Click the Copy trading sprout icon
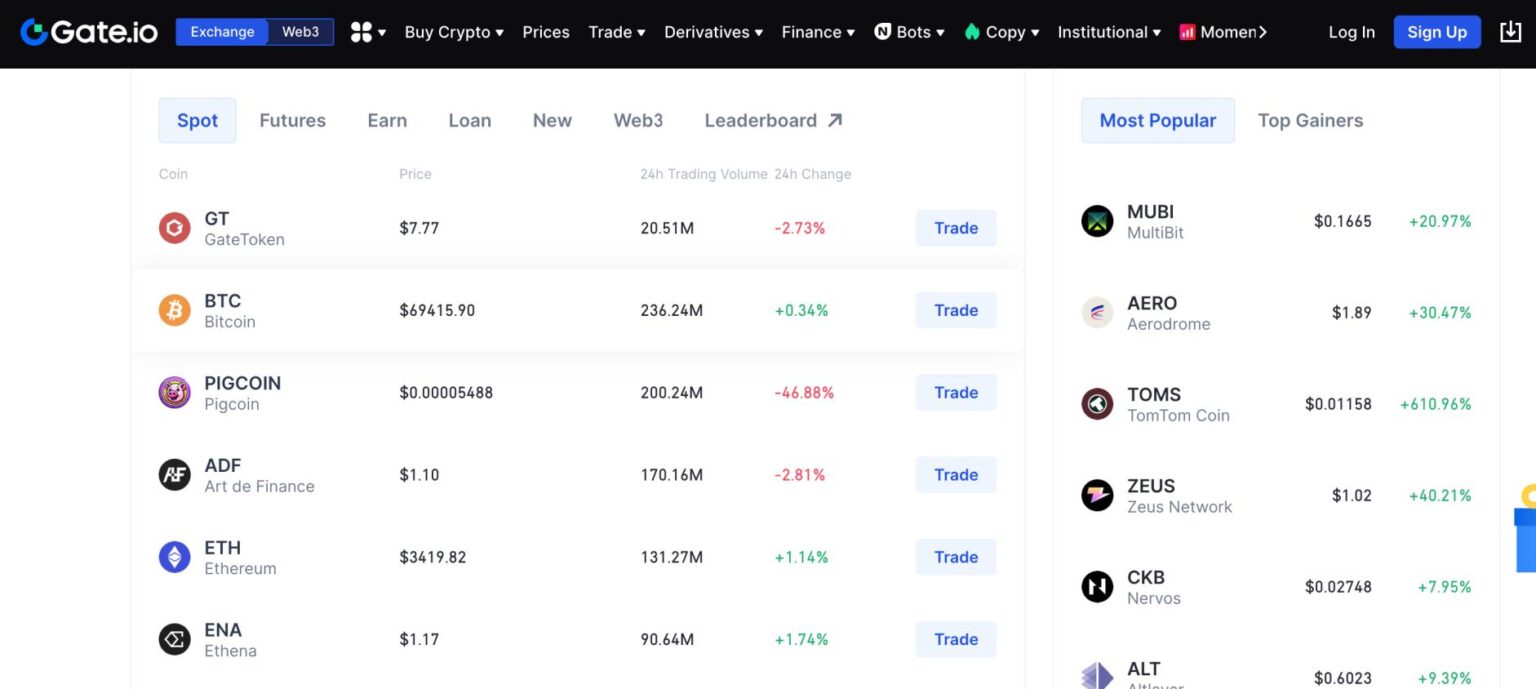This screenshot has width=1536, height=689. (x=973, y=31)
